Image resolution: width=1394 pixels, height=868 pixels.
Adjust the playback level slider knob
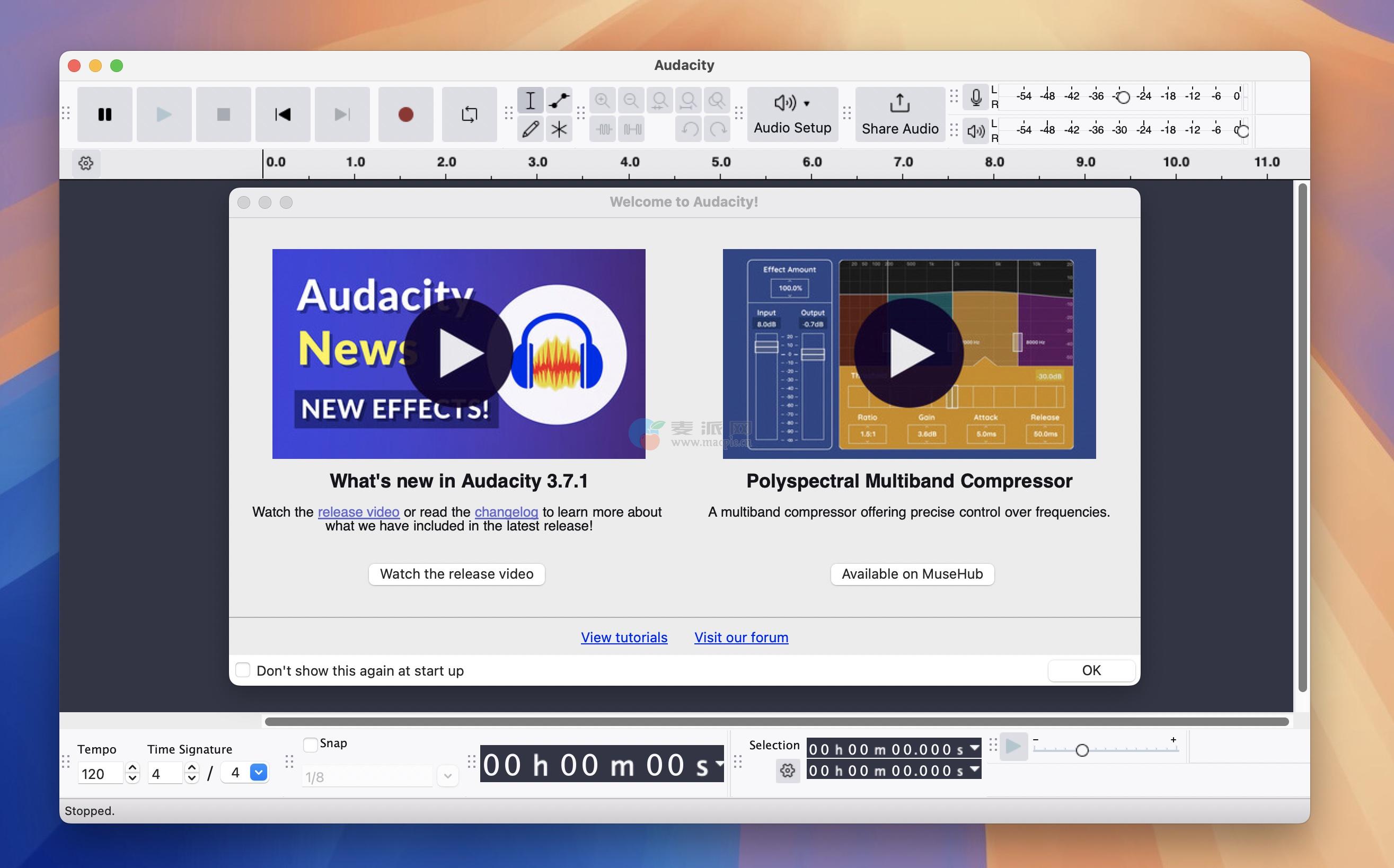[1242, 131]
